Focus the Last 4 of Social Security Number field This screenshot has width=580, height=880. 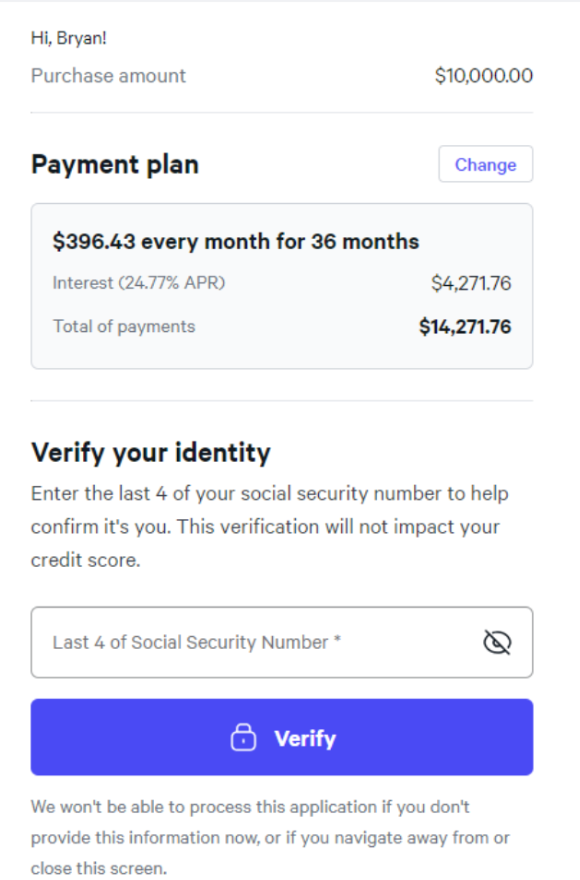(282, 642)
